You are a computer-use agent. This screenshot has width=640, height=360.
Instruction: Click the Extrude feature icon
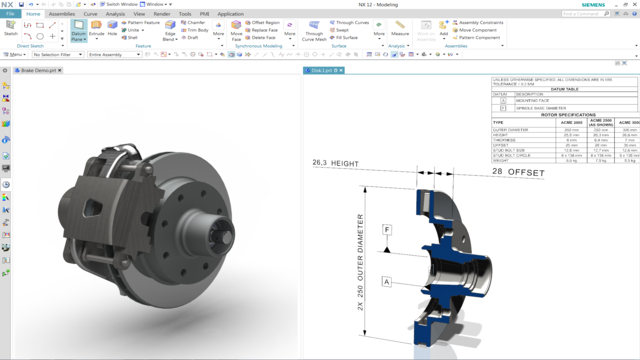coord(96,25)
